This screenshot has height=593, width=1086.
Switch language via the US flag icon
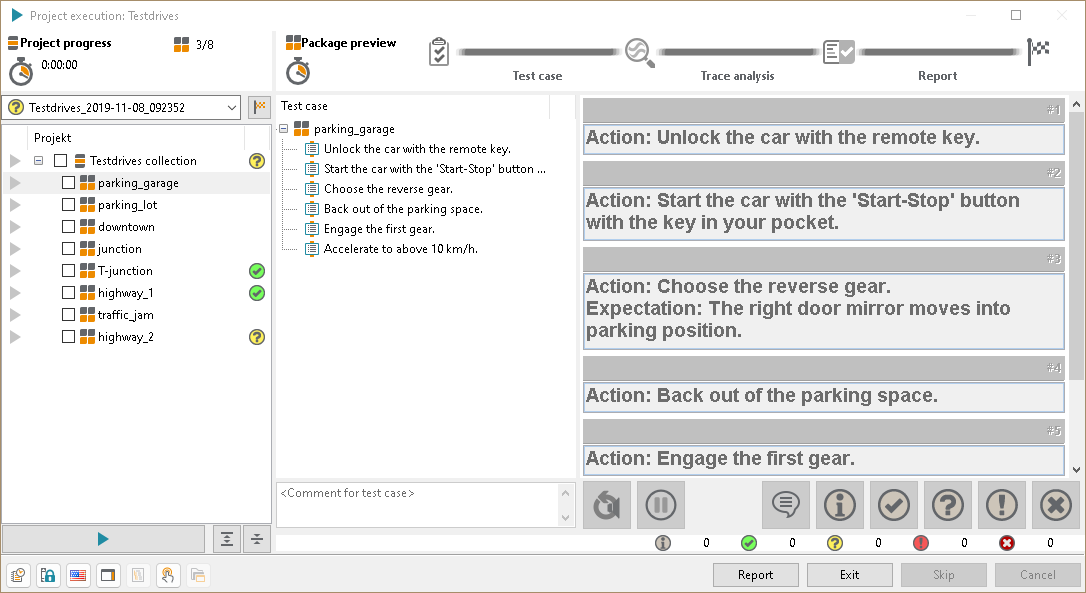(78, 575)
